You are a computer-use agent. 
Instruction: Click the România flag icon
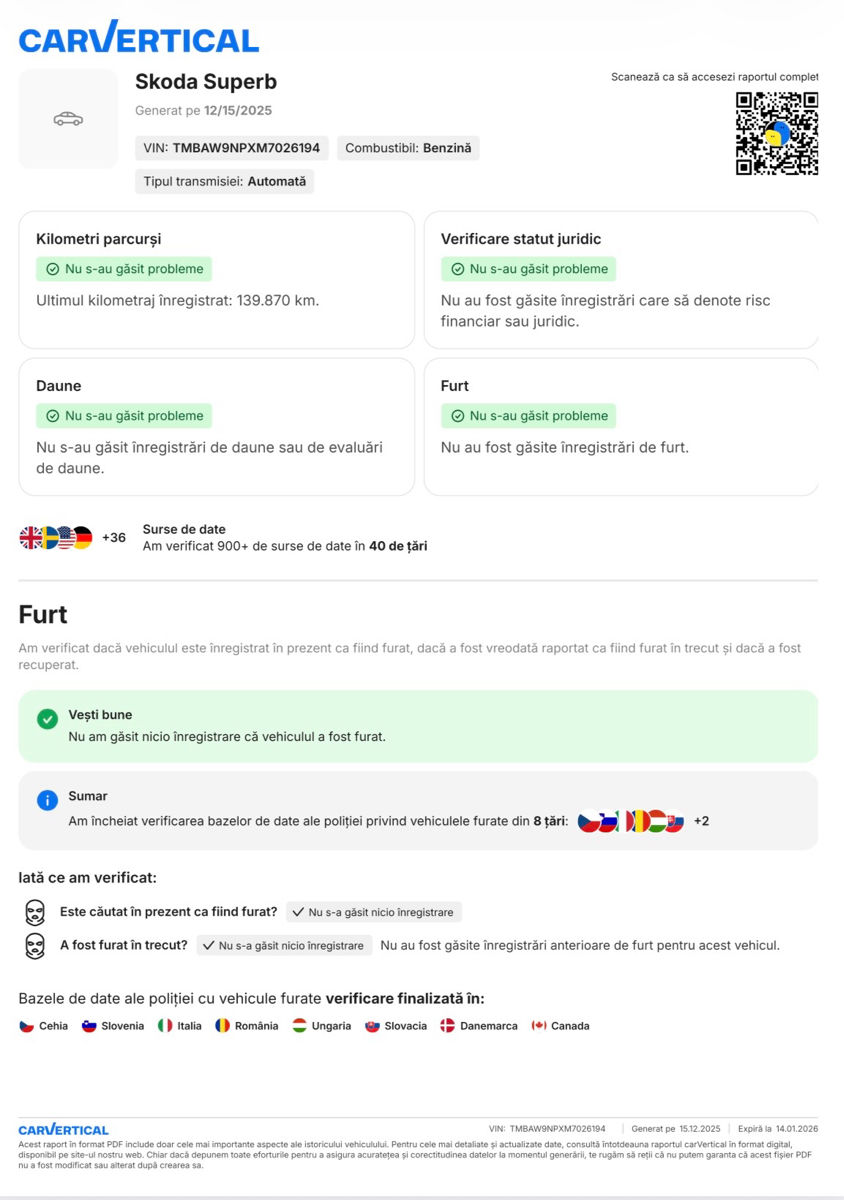pos(223,1026)
